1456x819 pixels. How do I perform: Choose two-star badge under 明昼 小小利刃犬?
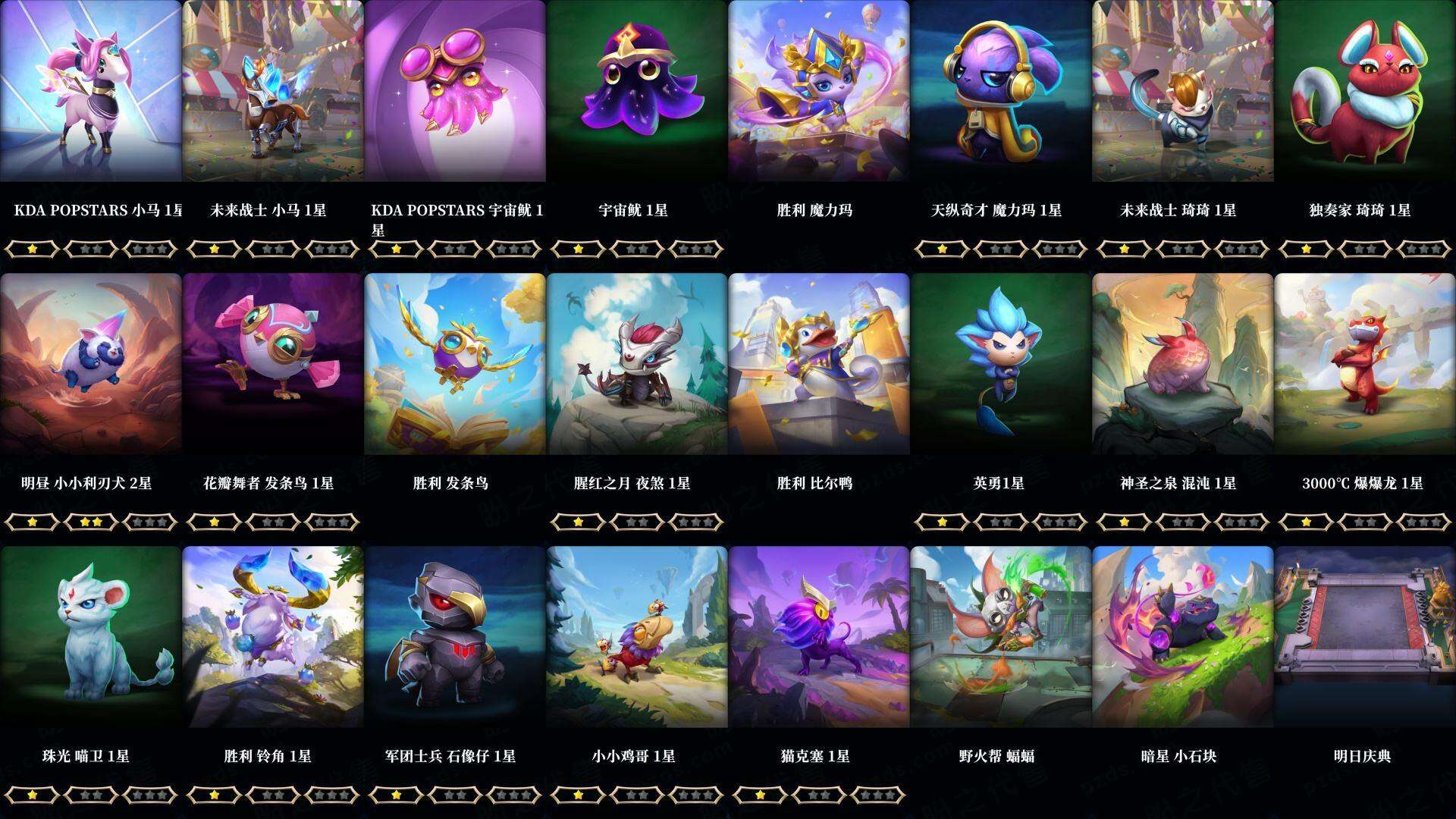(x=91, y=522)
